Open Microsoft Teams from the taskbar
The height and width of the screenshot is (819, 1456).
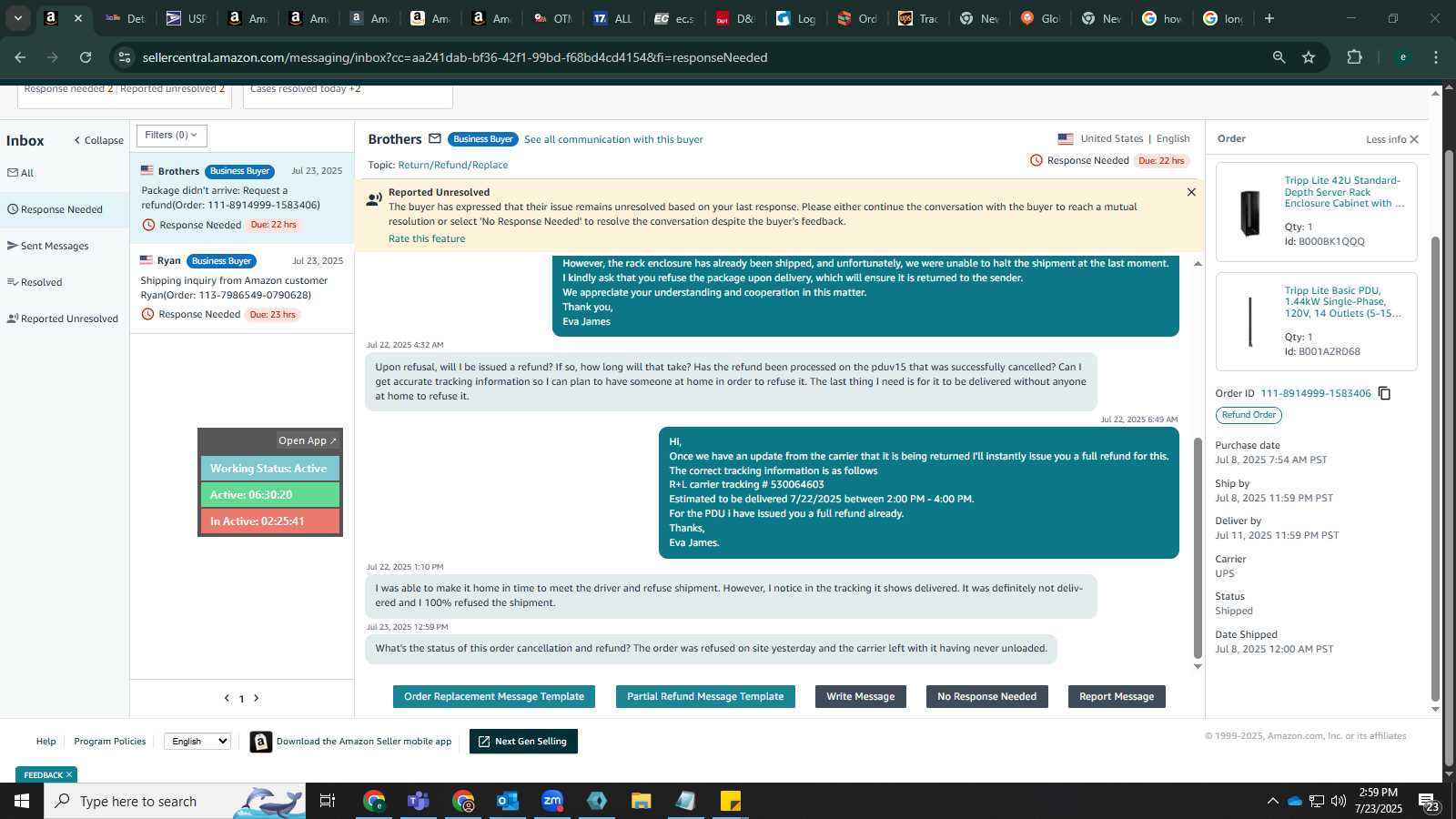419,801
